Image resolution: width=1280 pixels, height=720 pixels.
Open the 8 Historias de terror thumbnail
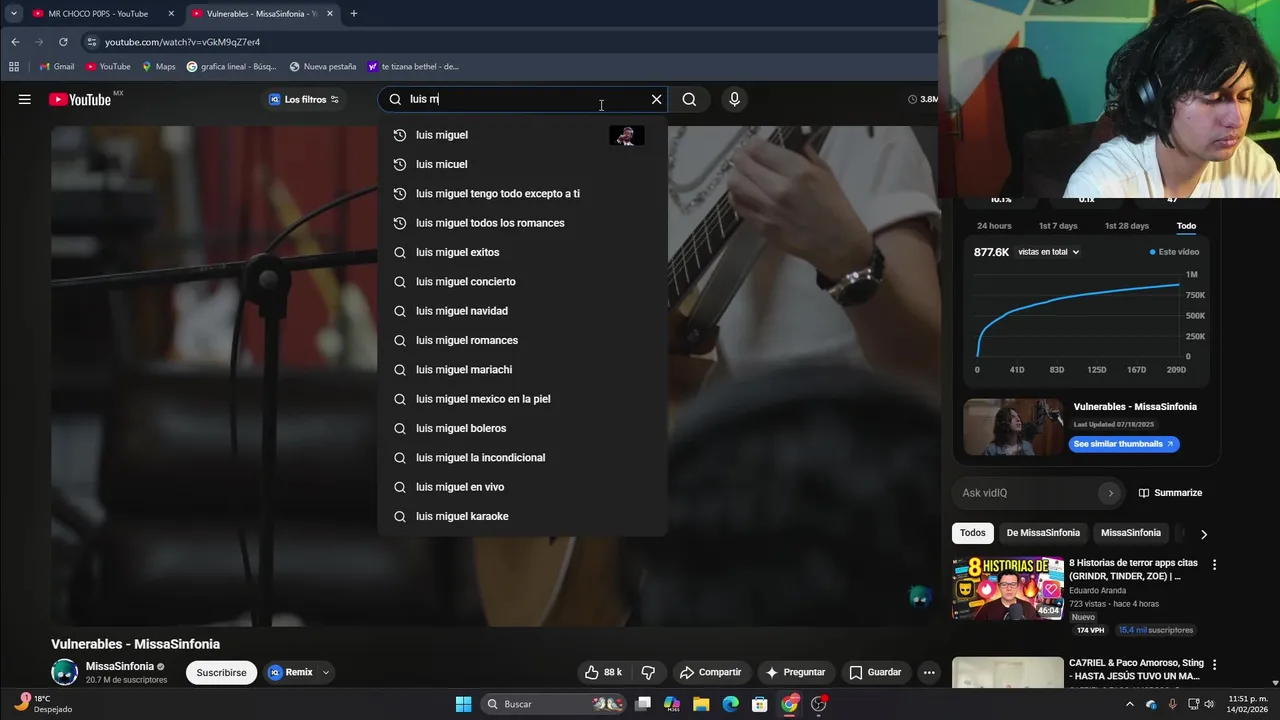[x=1008, y=588]
